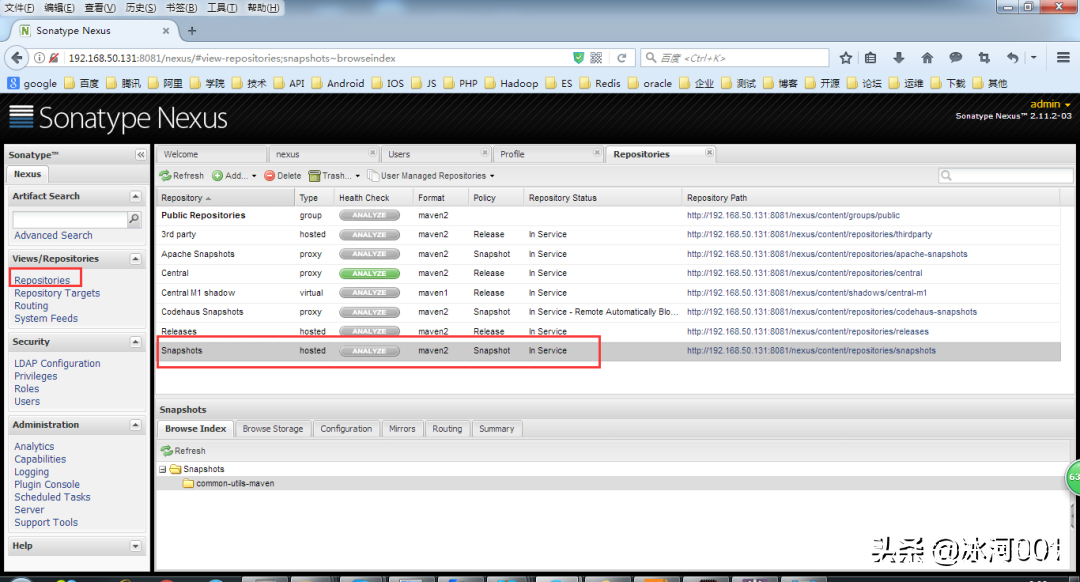The width and height of the screenshot is (1080, 582).
Task: Go to the browser home page icon
Action: pos(927,58)
